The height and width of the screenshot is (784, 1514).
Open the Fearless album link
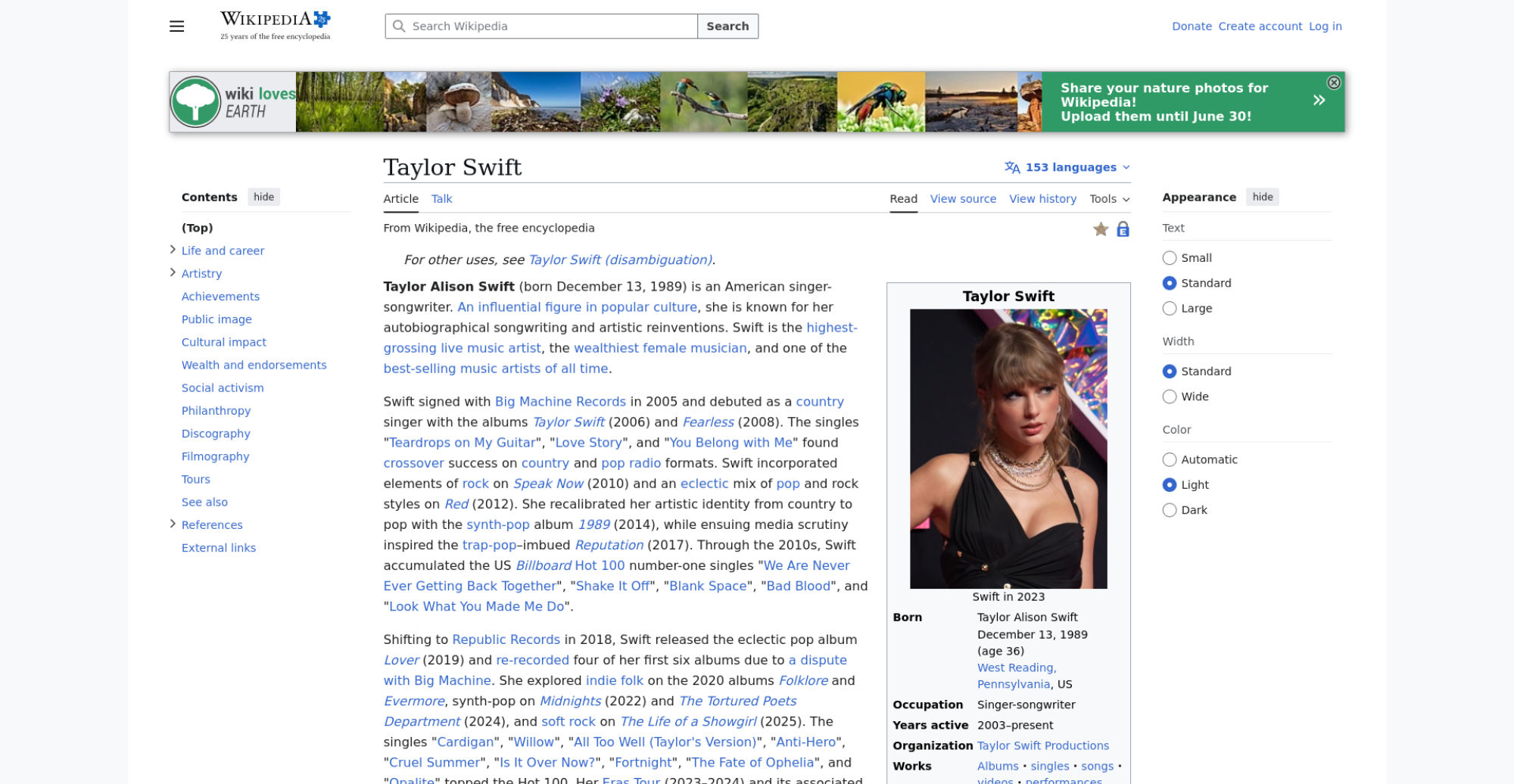click(708, 422)
